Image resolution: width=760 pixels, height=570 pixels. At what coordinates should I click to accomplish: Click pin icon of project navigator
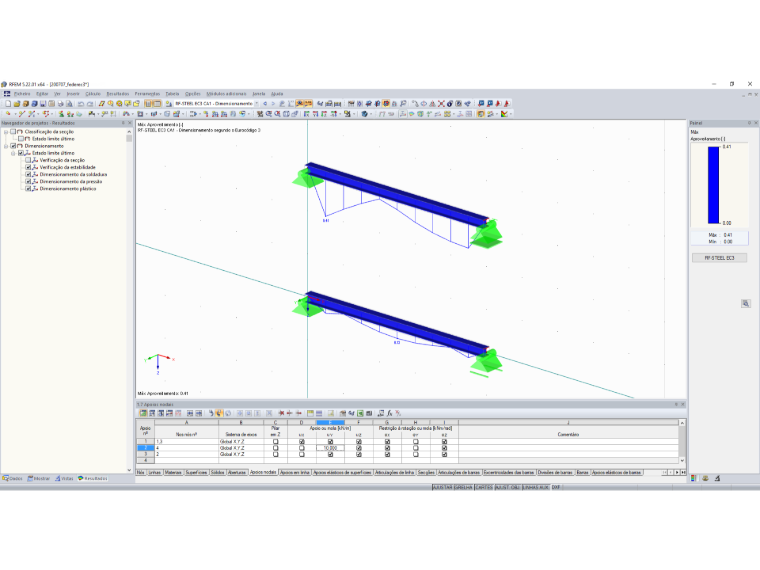coord(123,123)
